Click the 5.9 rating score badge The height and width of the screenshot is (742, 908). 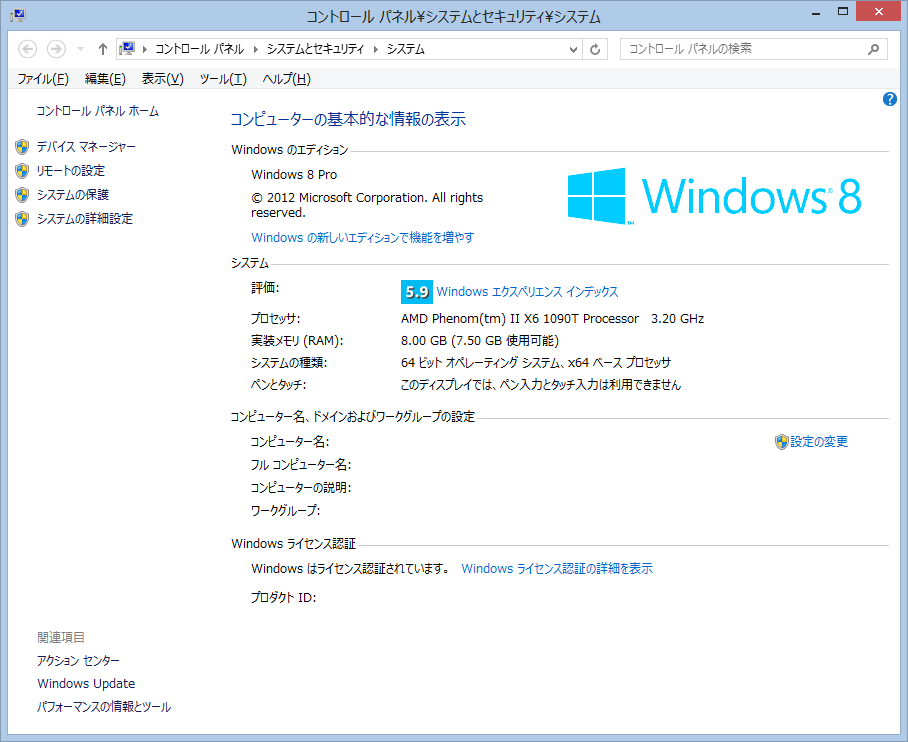tap(416, 292)
